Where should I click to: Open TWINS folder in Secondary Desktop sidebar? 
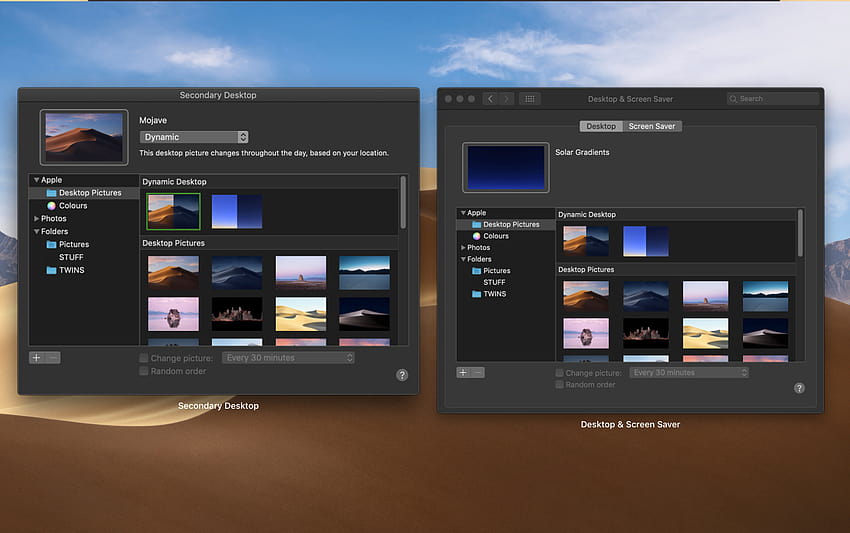tap(66, 270)
